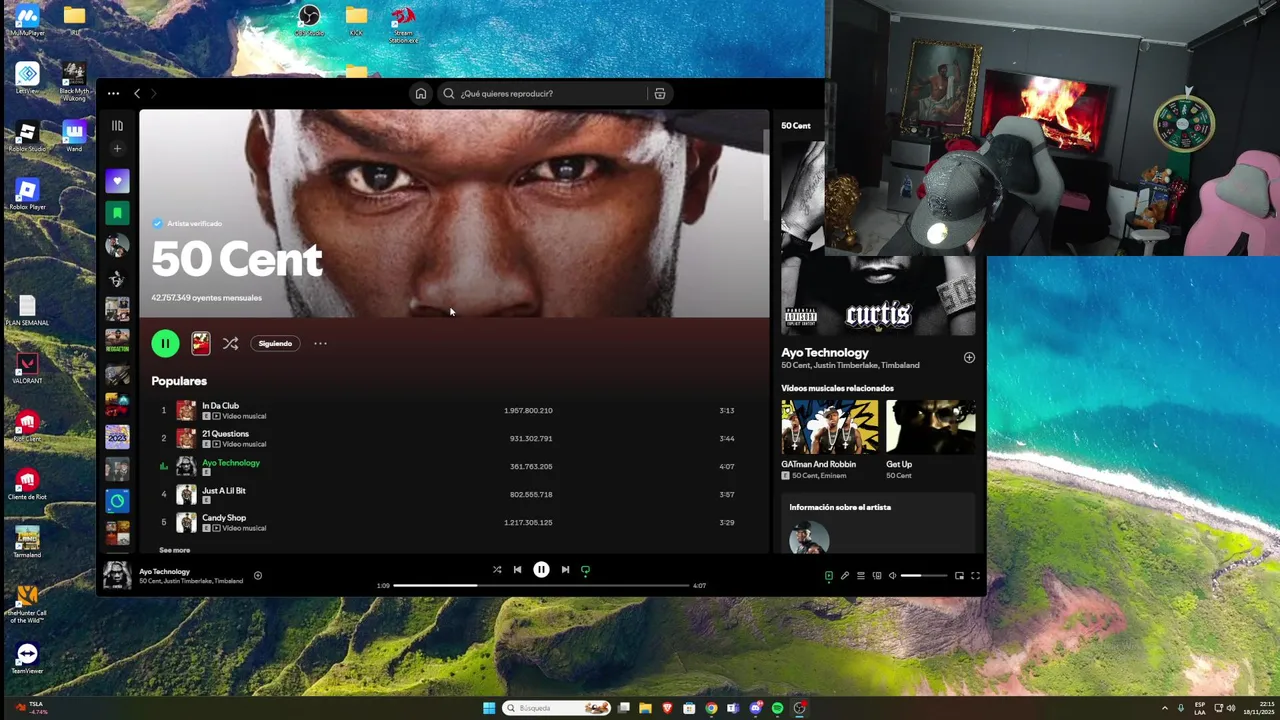Open Brave browser from the taskbar
This screenshot has width=1280, height=720.
tap(667, 708)
